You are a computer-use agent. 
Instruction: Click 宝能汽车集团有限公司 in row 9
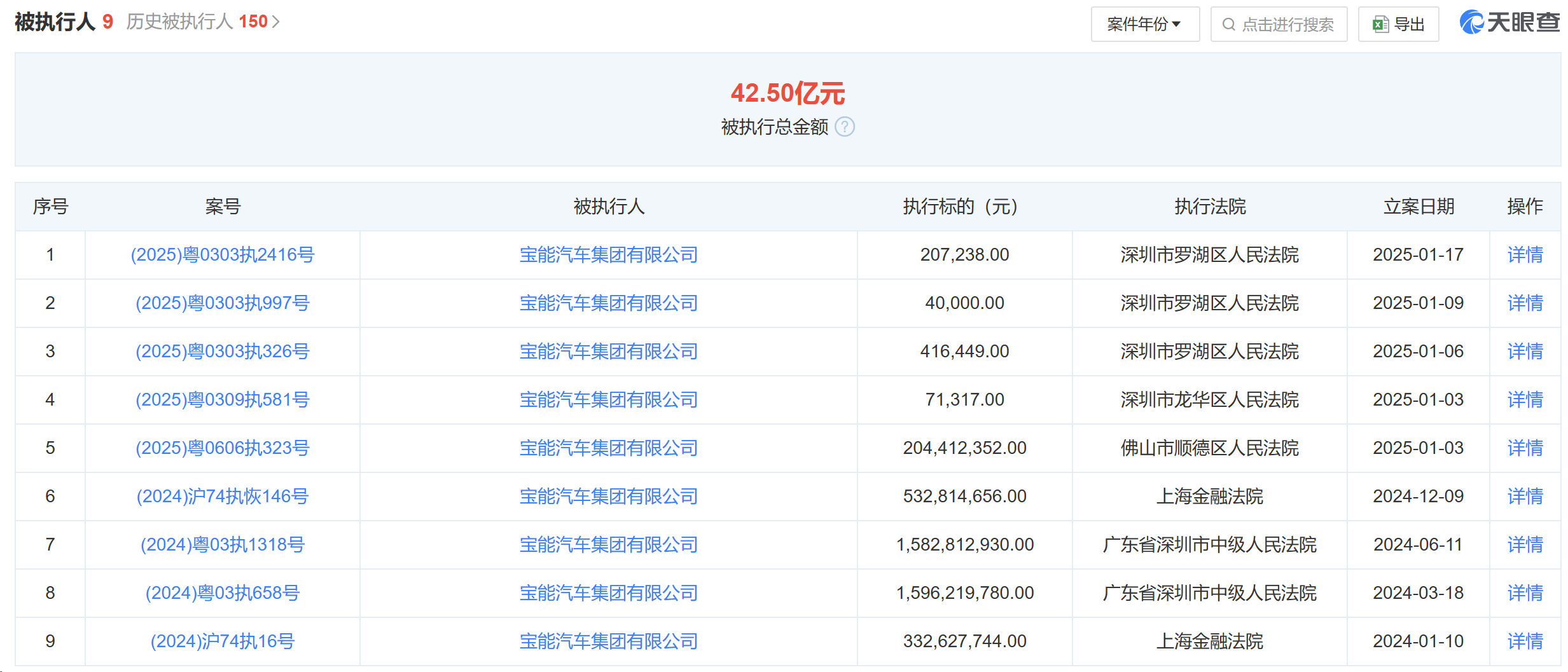click(x=609, y=641)
